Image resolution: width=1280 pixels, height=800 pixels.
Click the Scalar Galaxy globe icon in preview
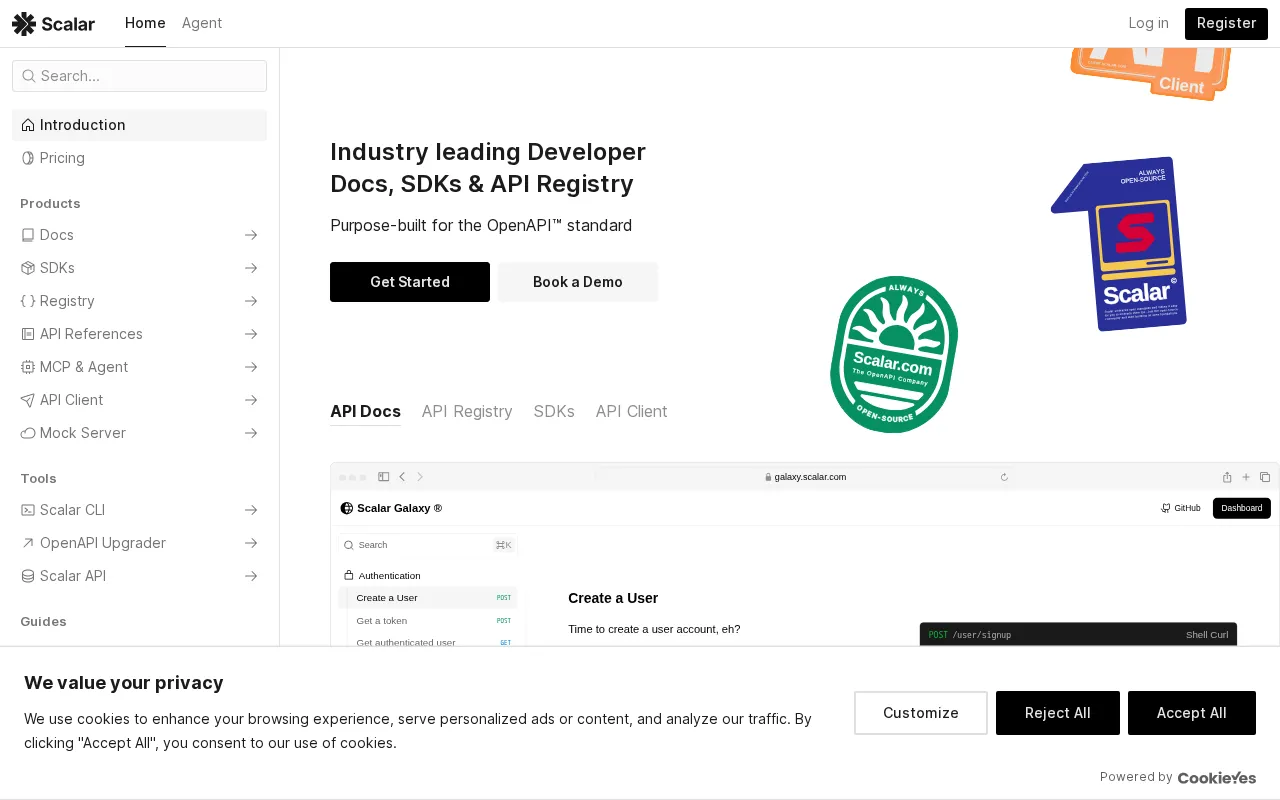[x=347, y=508]
